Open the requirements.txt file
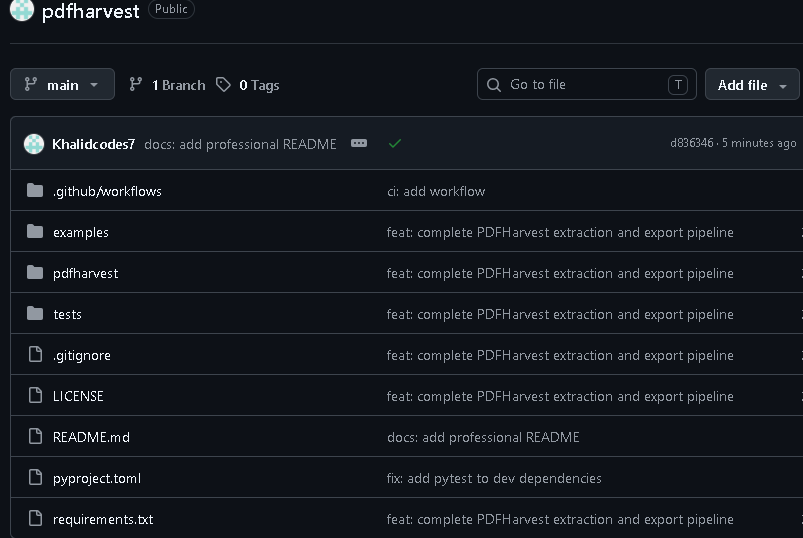The image size is (803, 538). click(x=103, y=520)
